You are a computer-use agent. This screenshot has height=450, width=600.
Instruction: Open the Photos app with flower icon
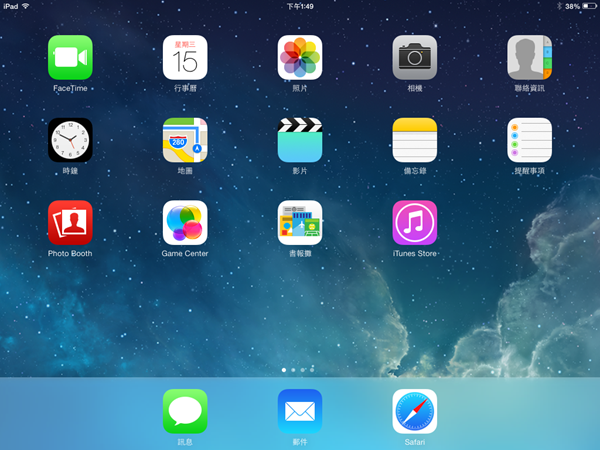pos(300,57)
